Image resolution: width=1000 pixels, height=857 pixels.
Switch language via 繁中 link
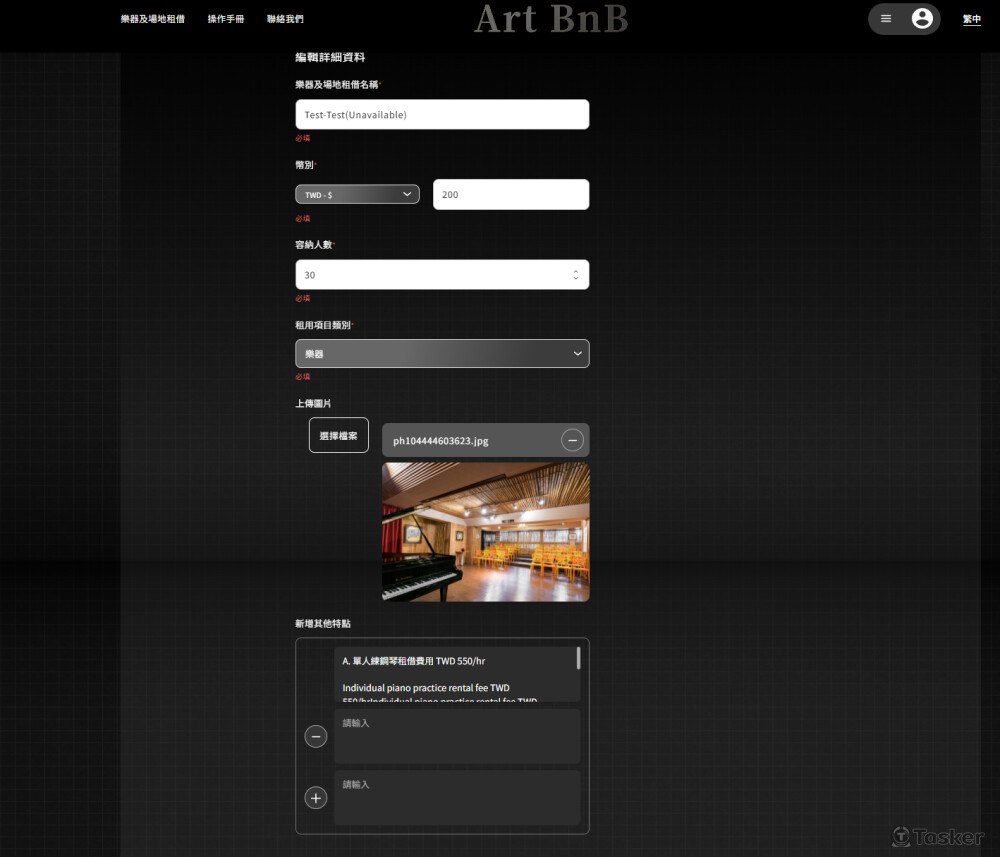click(x=971, y=19)
